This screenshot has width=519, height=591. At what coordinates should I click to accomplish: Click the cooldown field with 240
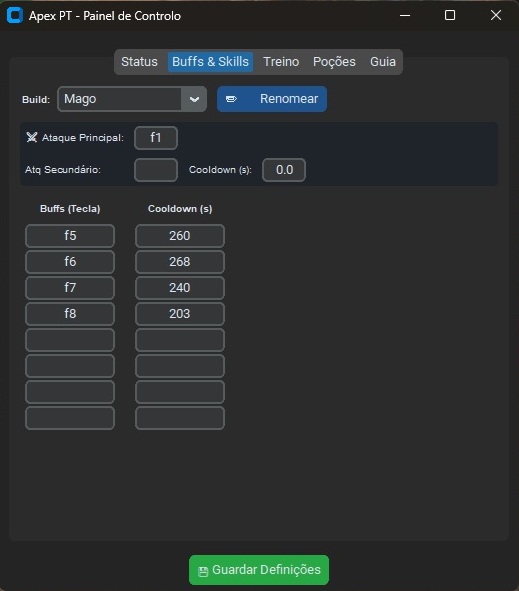click(180, 288)
